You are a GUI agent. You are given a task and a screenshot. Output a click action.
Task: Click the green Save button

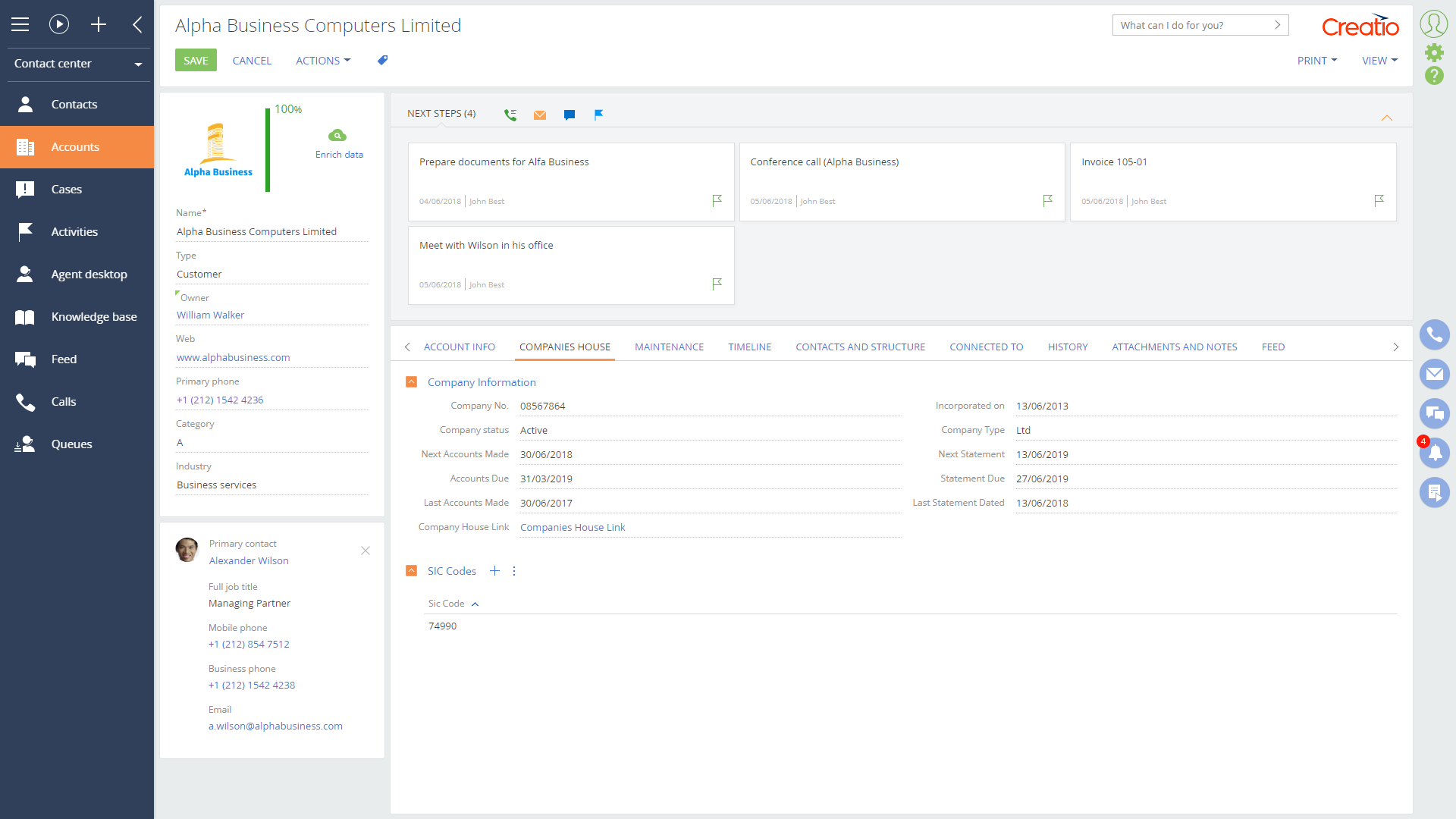coord(196,61)
